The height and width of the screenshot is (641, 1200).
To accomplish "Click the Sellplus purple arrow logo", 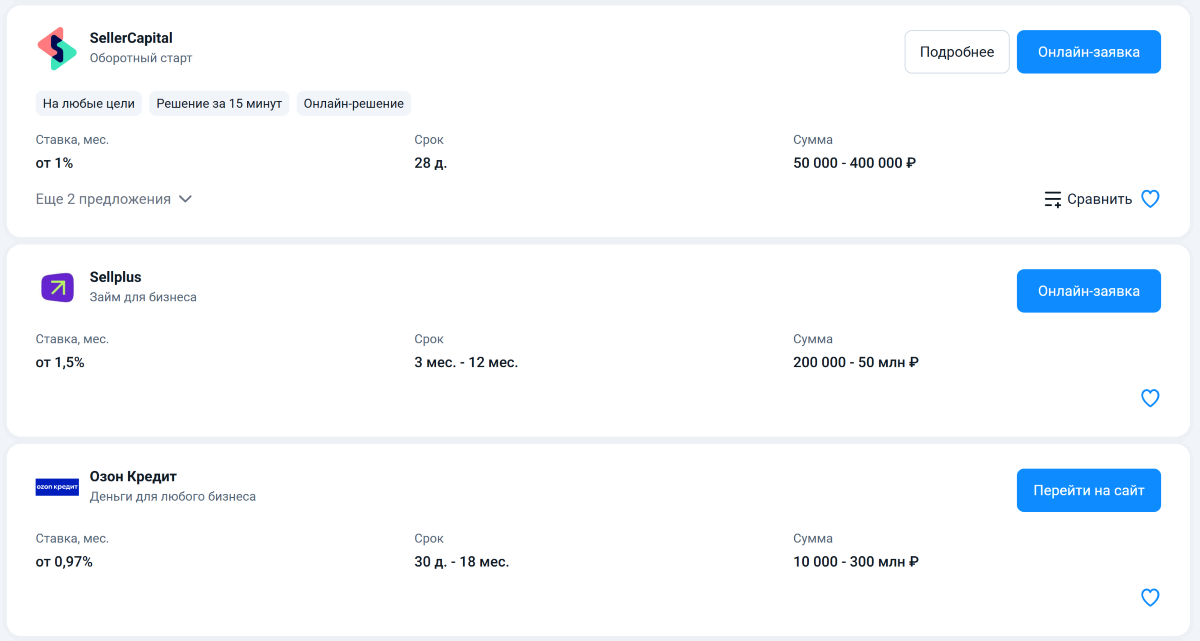I will [x=57, y=288].
